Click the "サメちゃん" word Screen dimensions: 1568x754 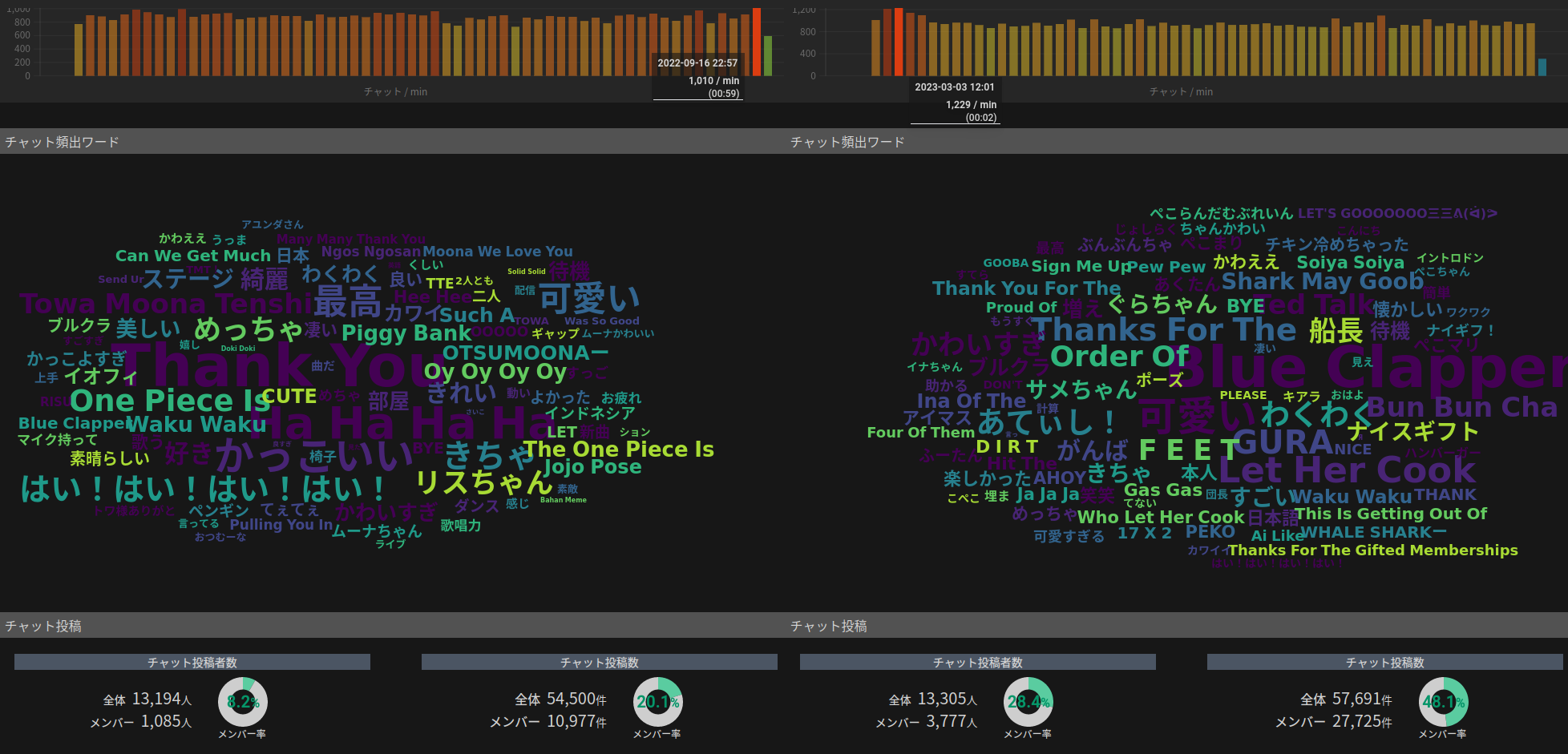point(1081,389)
